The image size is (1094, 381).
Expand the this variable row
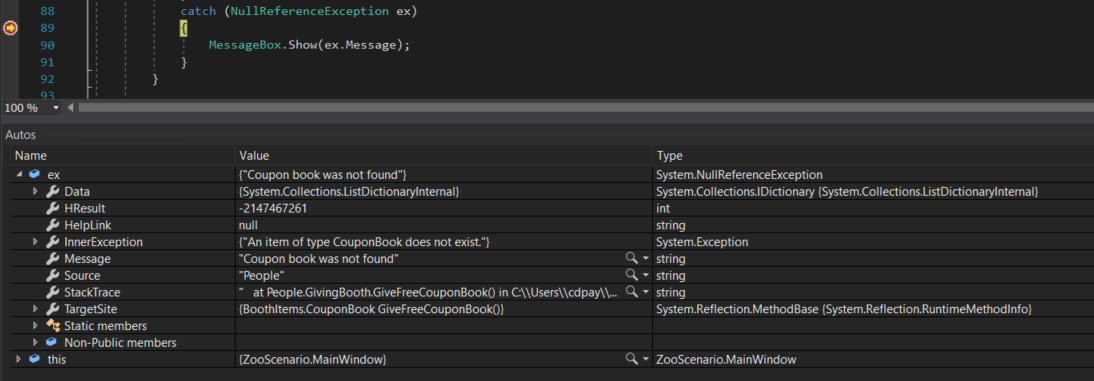(19, 359)
